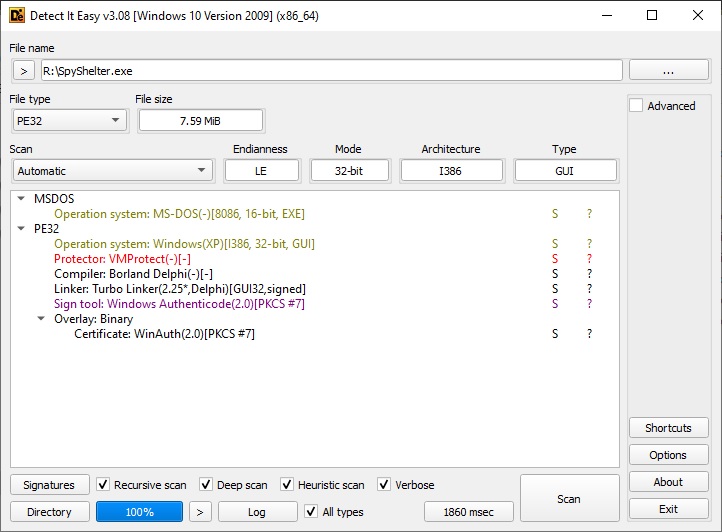Click the Detect It Easy app icon

tap(17, 16)
